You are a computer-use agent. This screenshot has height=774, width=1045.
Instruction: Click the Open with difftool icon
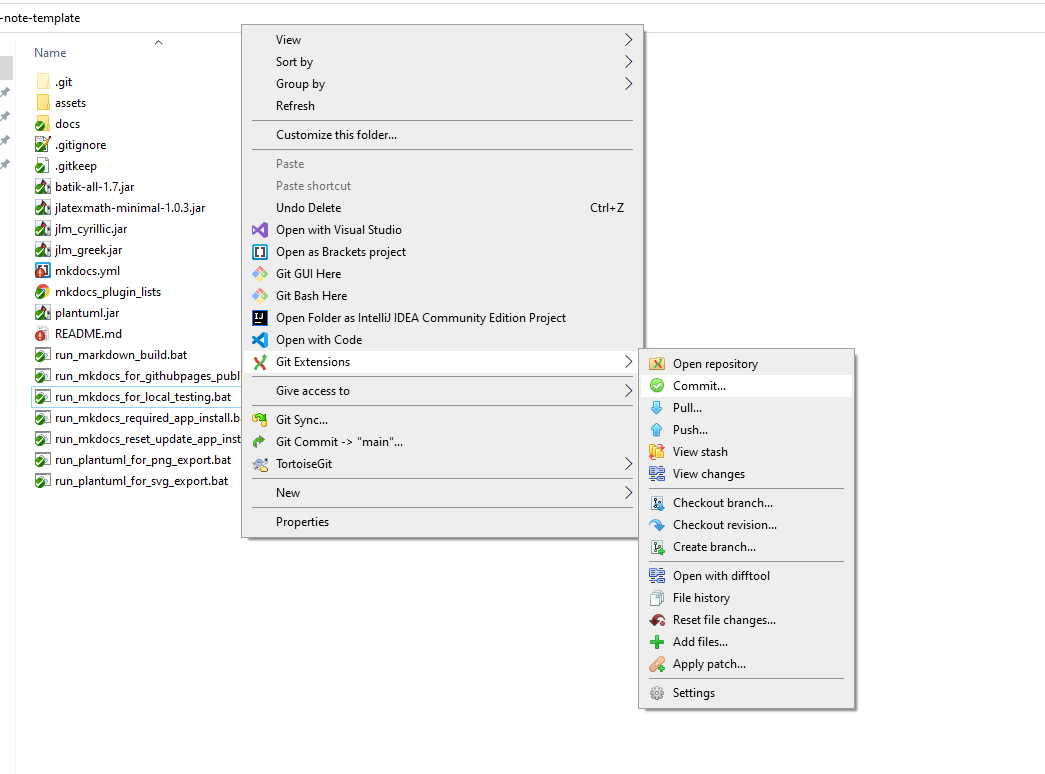tap(656, 575)
